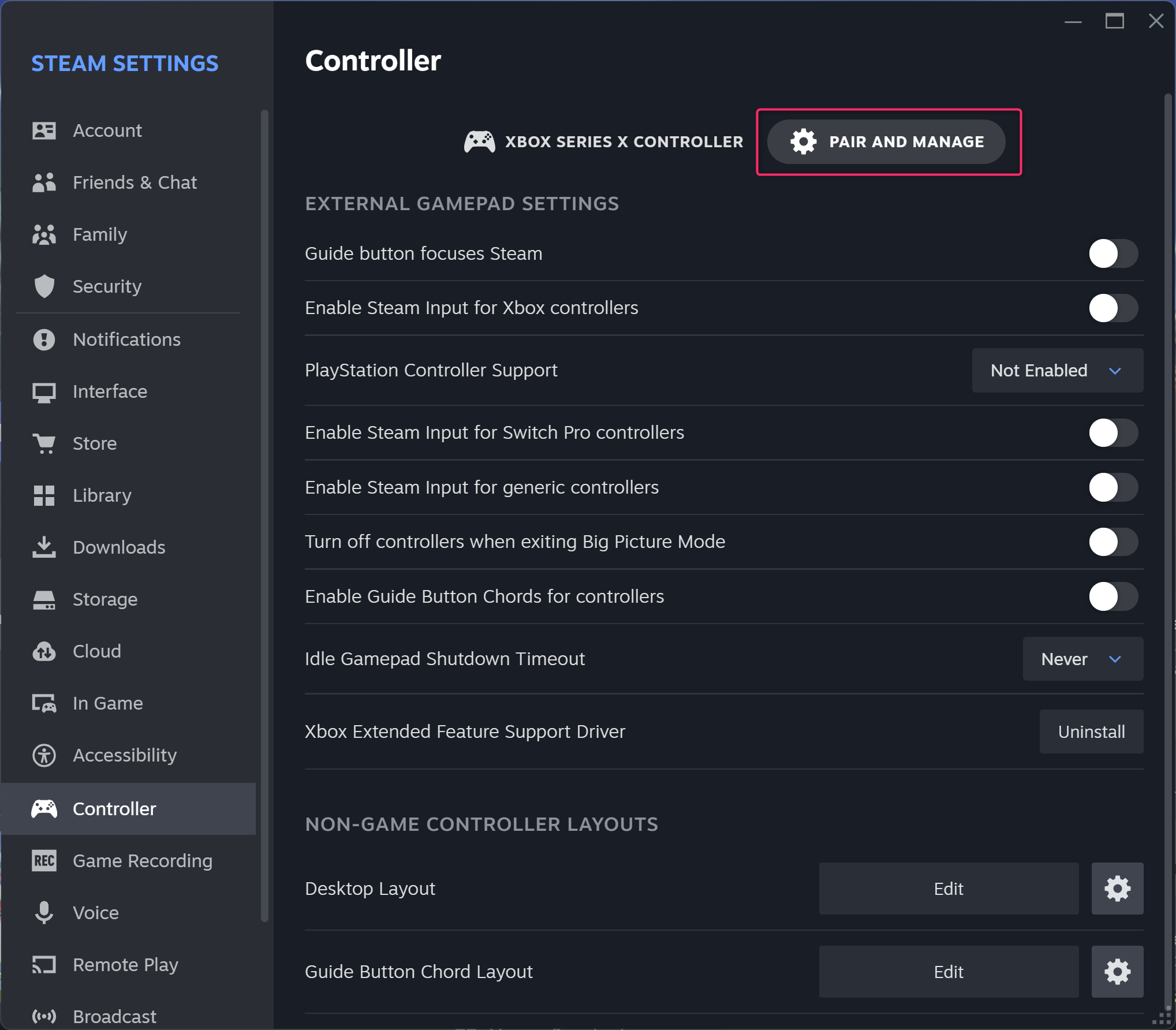Screen dimensions: 1176x1030
Task: Go to Friends & Chat settings
Action: click(x=128, y=182)
